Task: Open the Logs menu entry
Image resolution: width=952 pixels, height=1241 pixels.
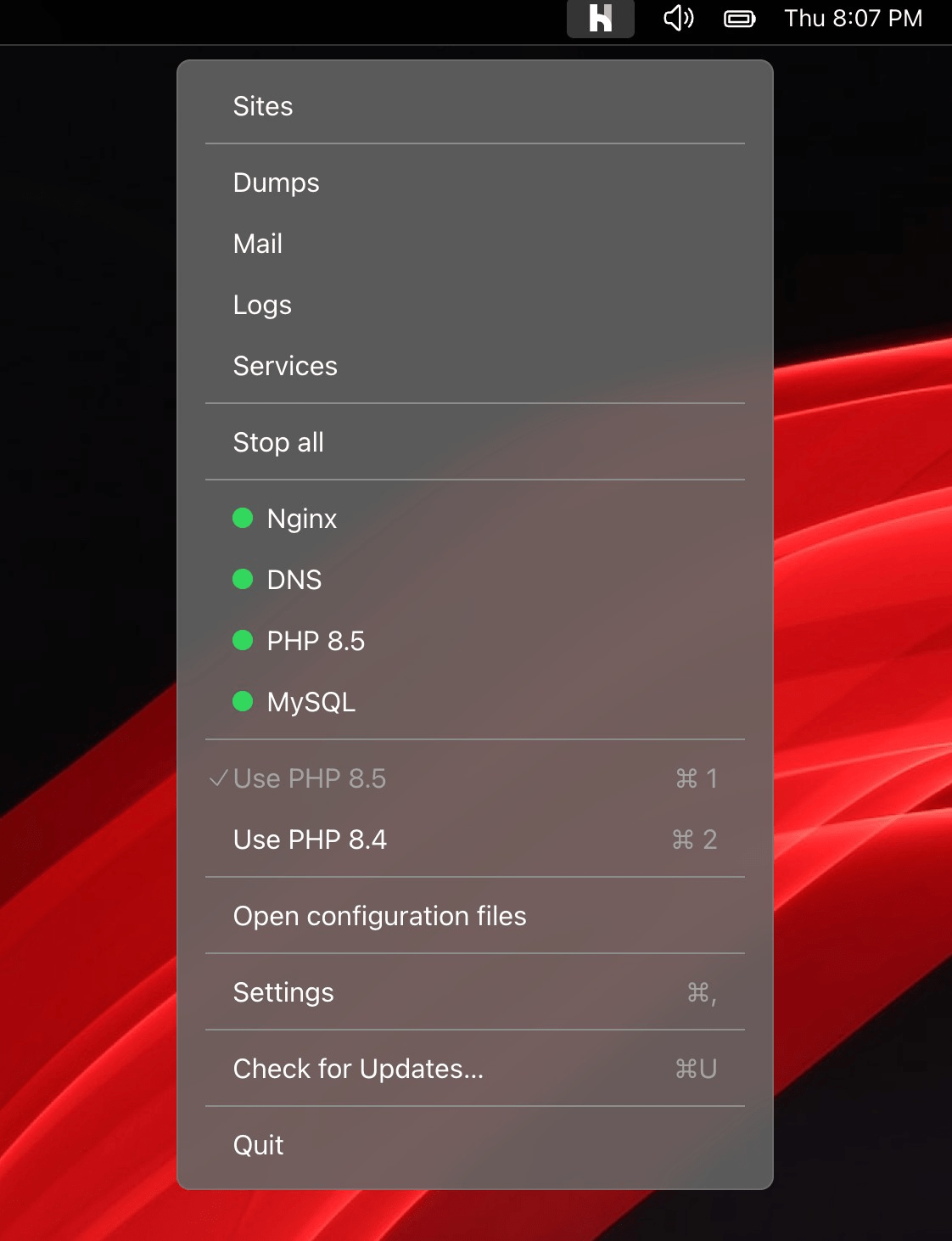Action: click(262, 304)
